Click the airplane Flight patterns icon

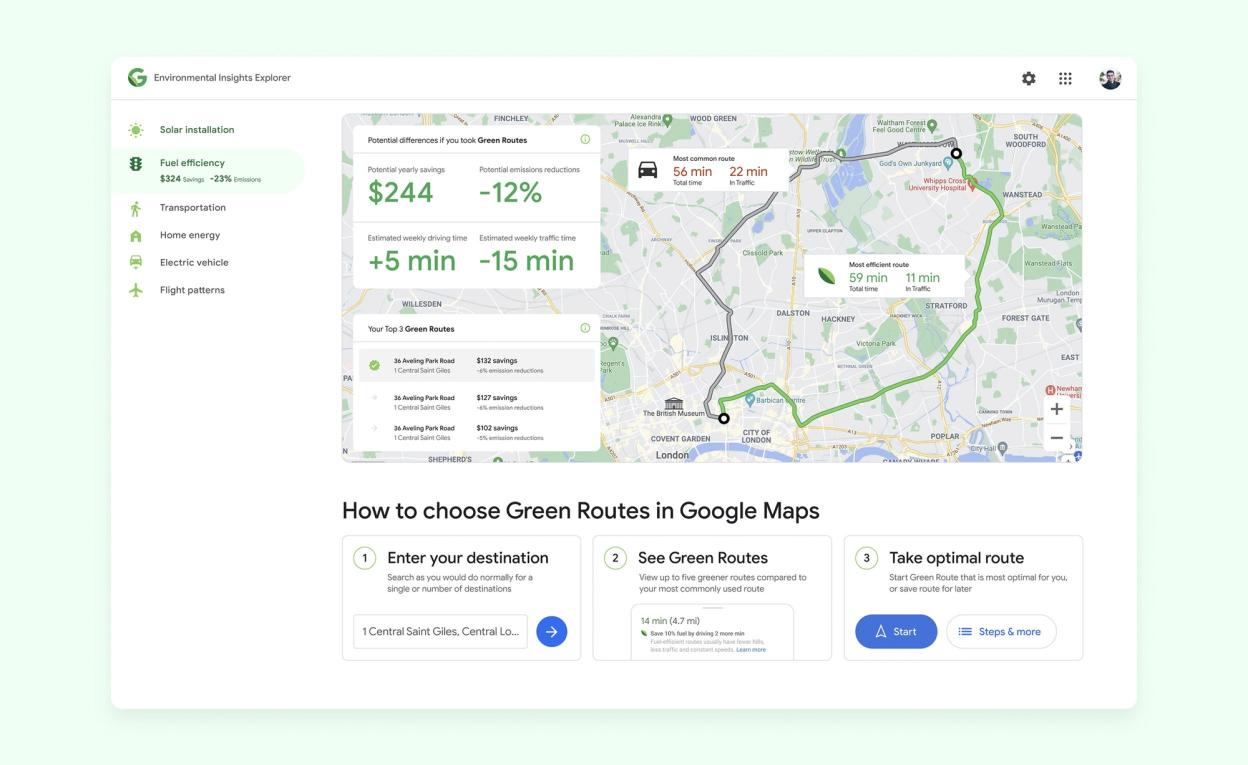tap(136, 290)
